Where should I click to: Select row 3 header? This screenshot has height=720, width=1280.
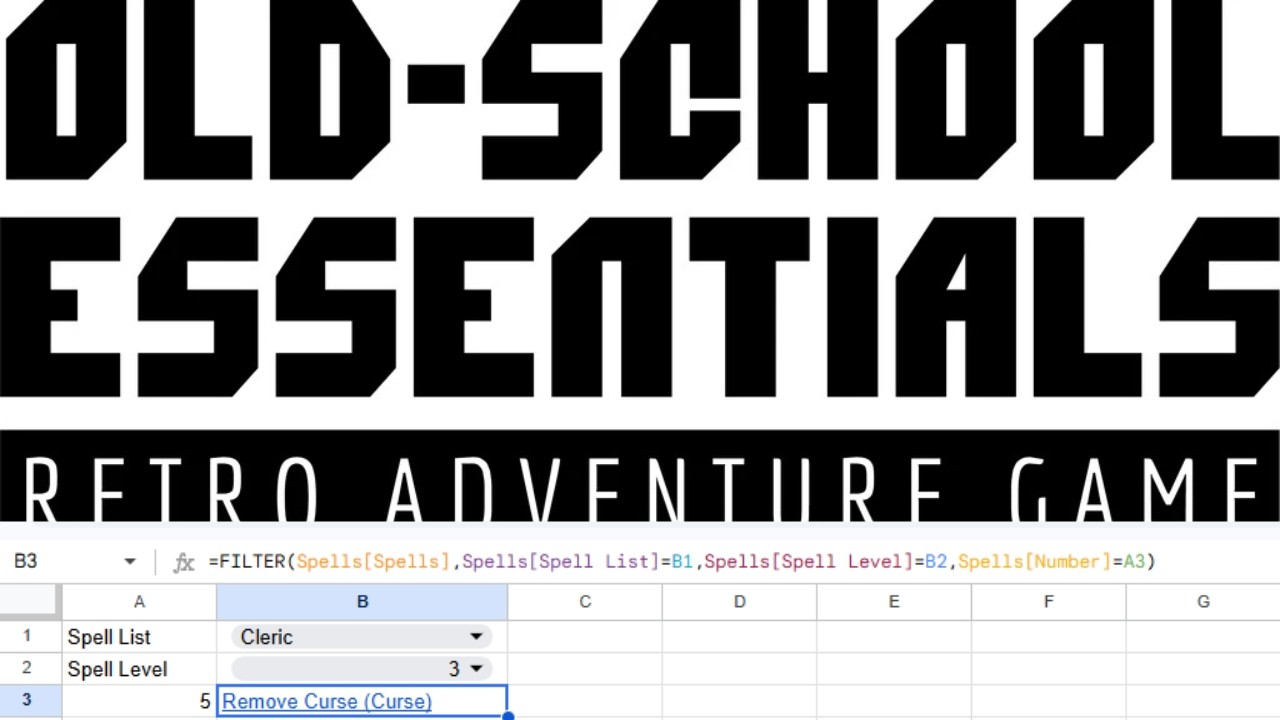28,701
